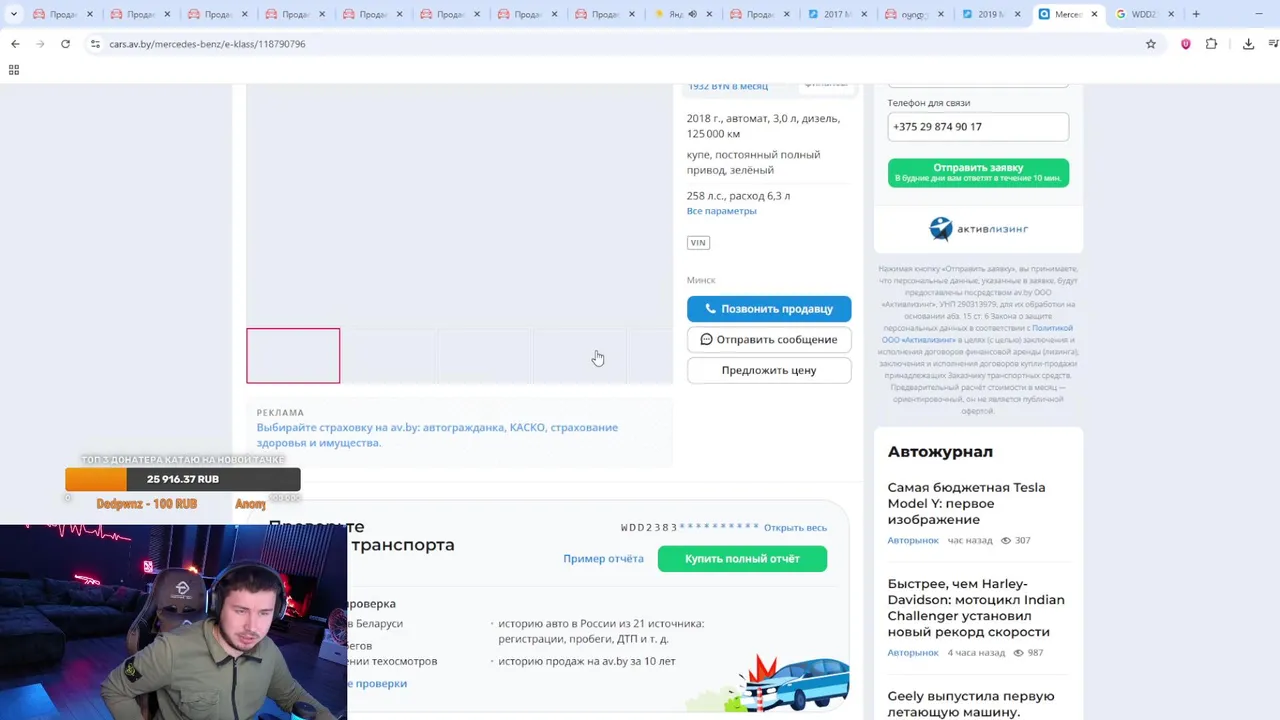Go back to the previous page
Viewport: 1280px width, 720px height.
(x=15, y=44)
